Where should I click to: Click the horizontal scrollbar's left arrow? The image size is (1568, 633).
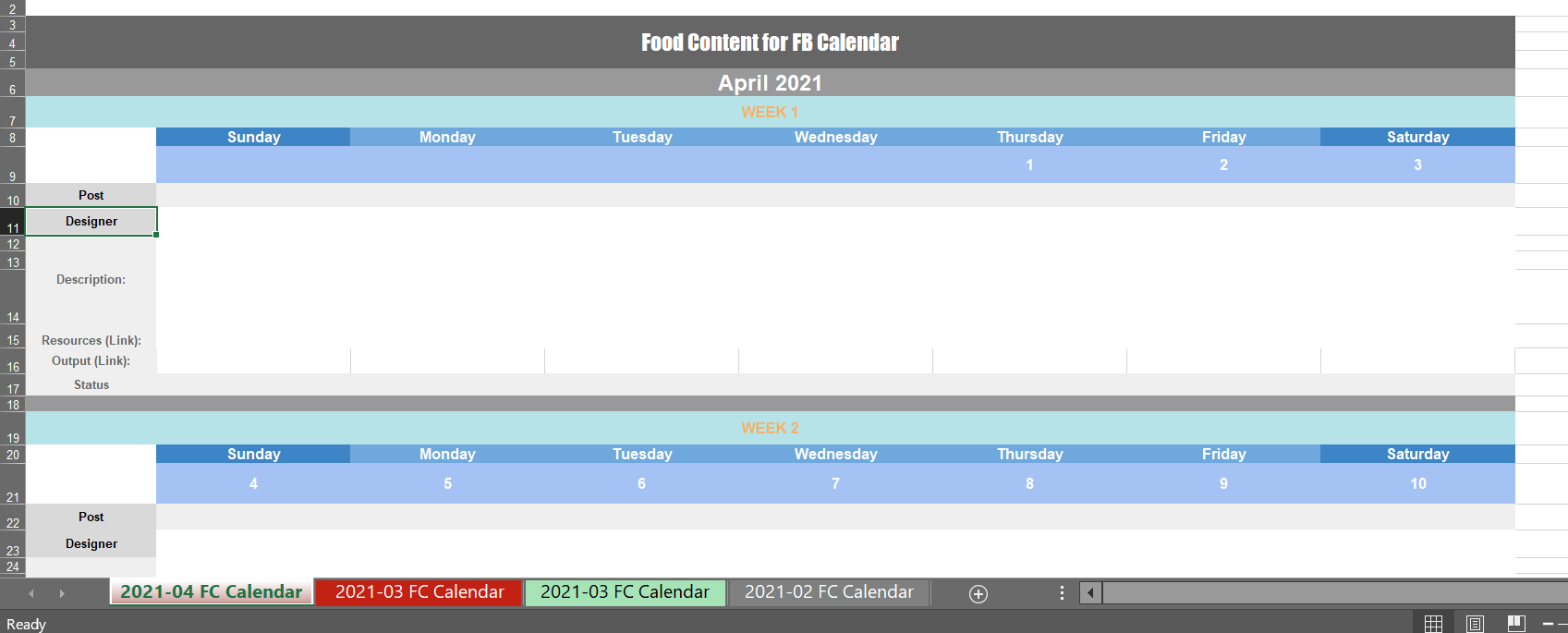coord(1091,593)
